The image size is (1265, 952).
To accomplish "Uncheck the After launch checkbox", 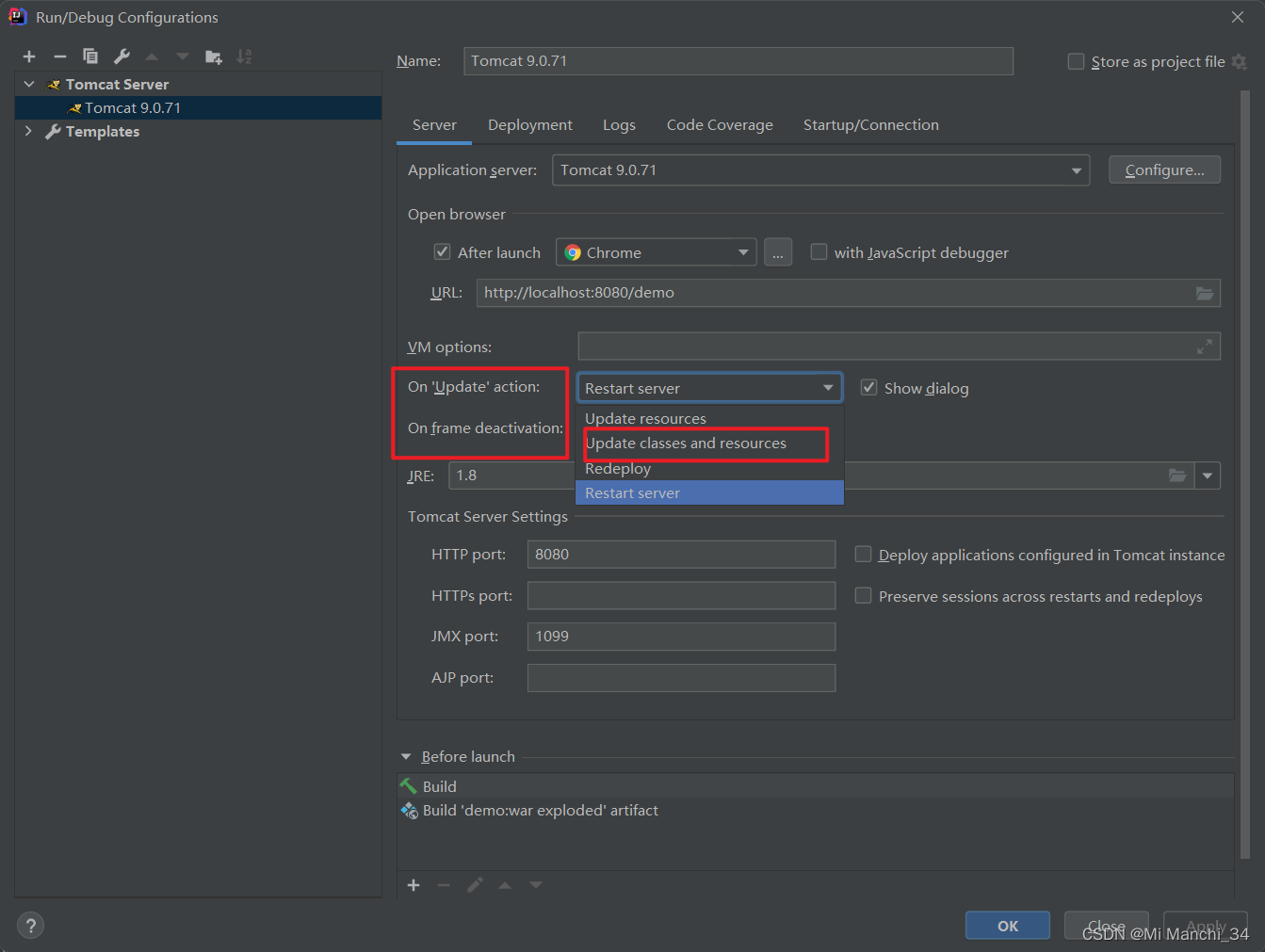I will tap(442, 251).
